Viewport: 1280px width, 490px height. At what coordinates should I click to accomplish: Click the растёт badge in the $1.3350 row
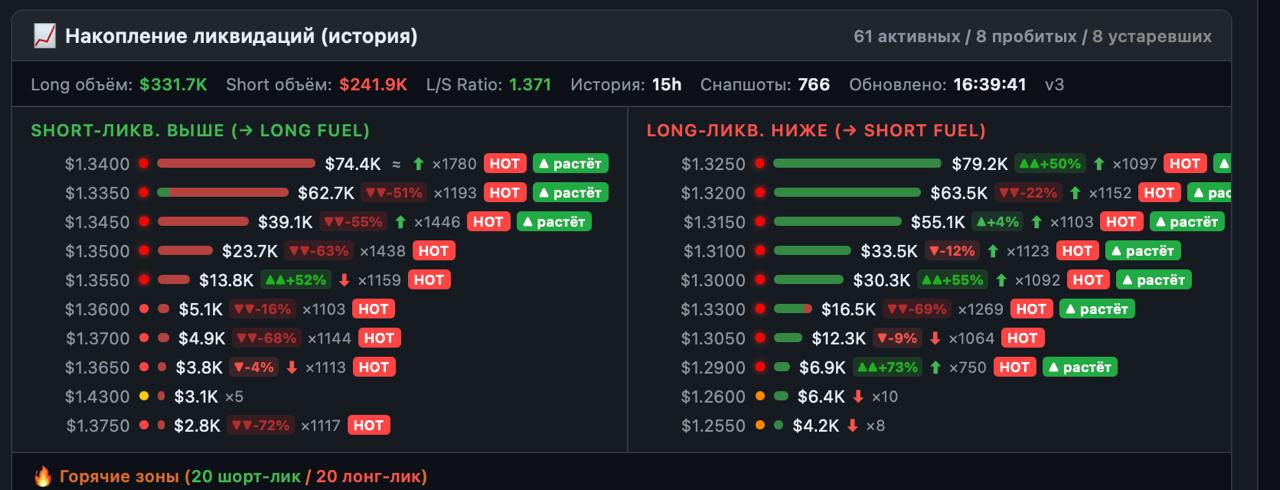[570, 192]
